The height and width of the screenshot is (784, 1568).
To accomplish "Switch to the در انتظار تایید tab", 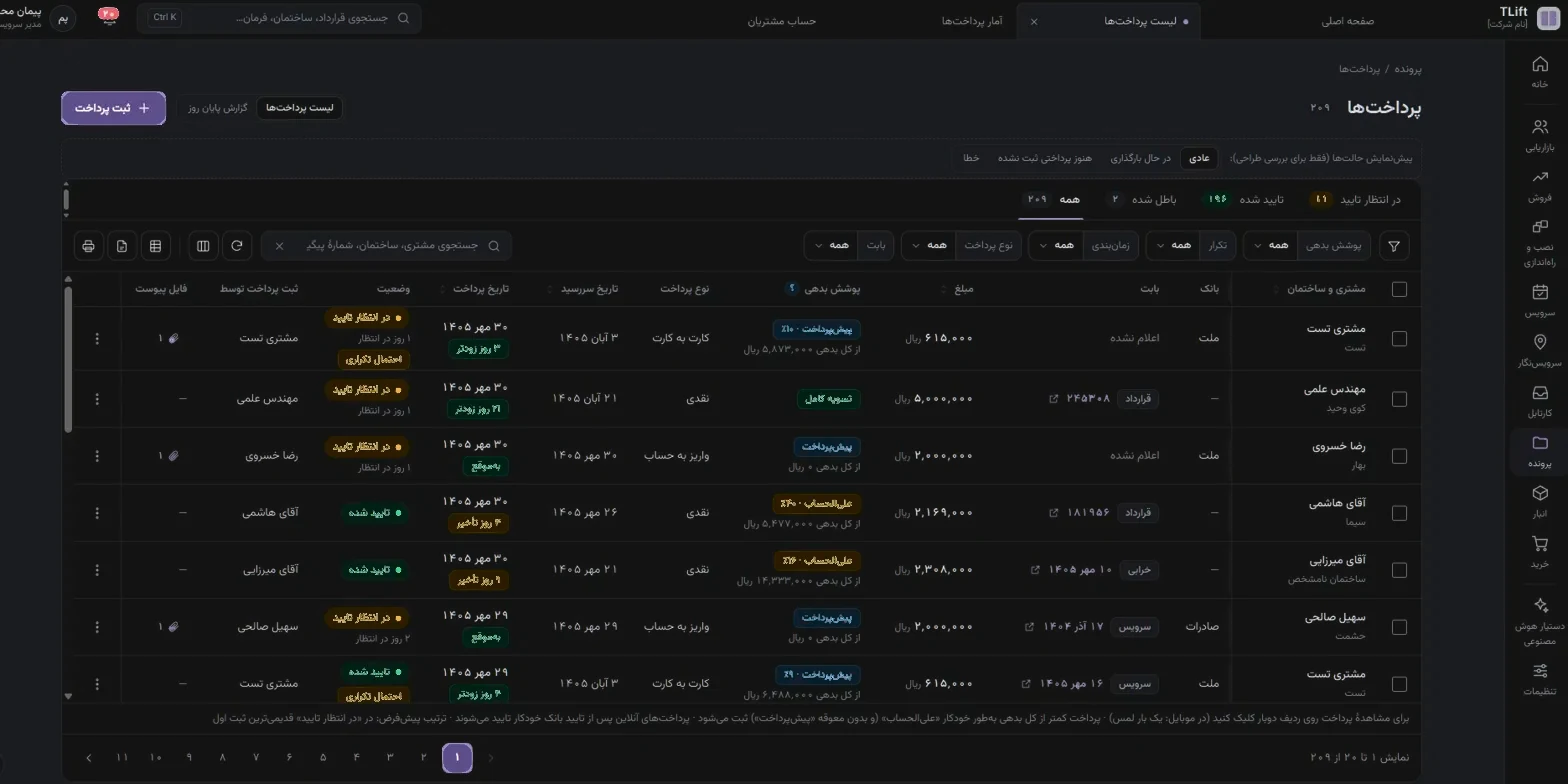I will click(1354, 200).
